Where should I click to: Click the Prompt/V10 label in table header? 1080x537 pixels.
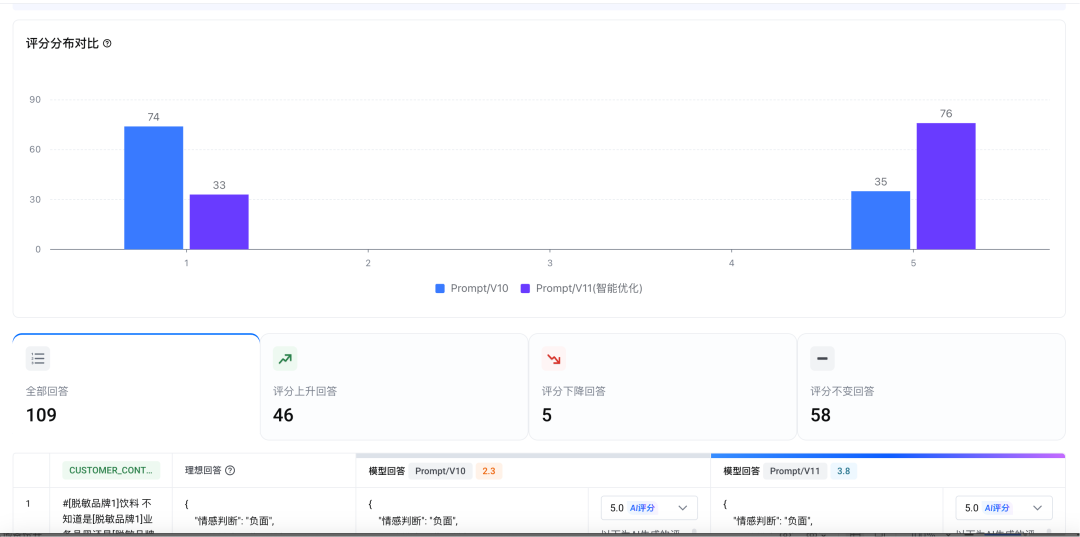(440, 470)
